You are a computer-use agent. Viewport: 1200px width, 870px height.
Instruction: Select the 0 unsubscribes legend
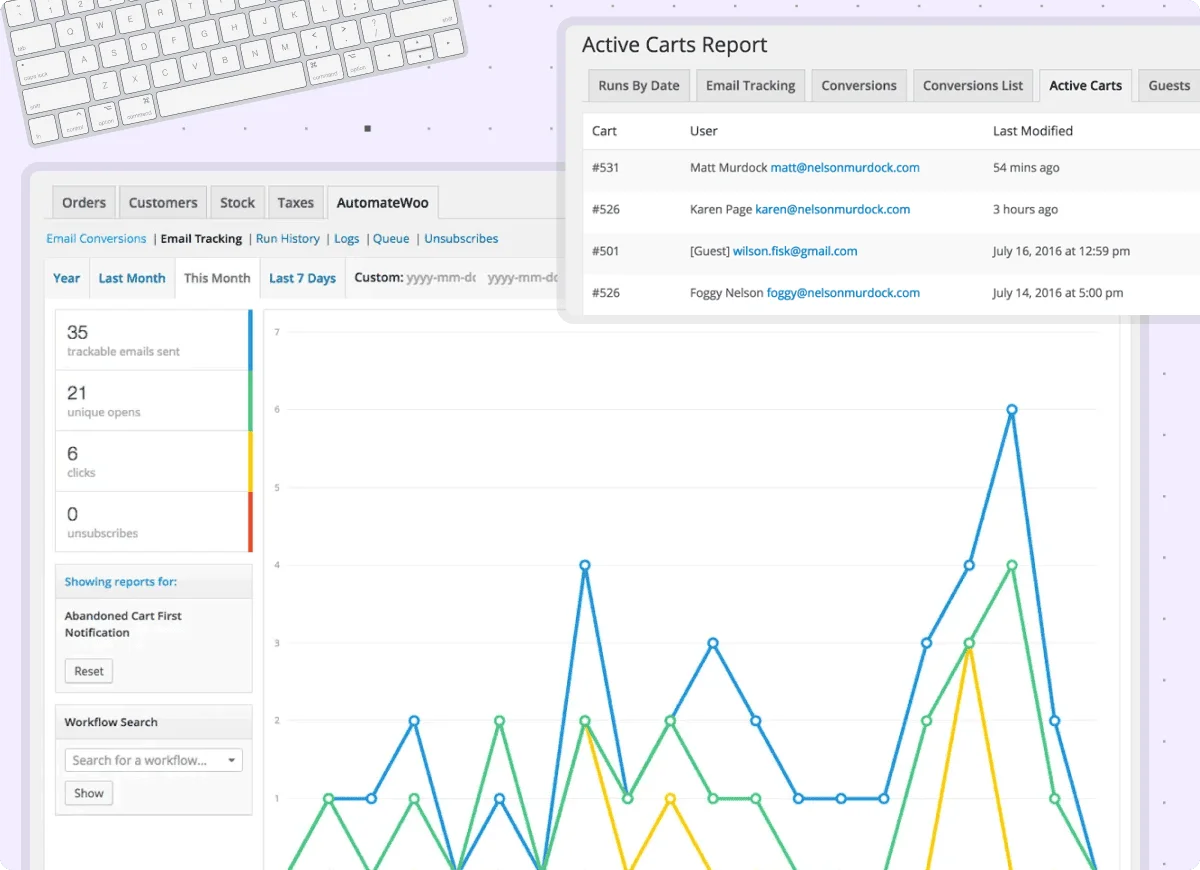[153, 522]
